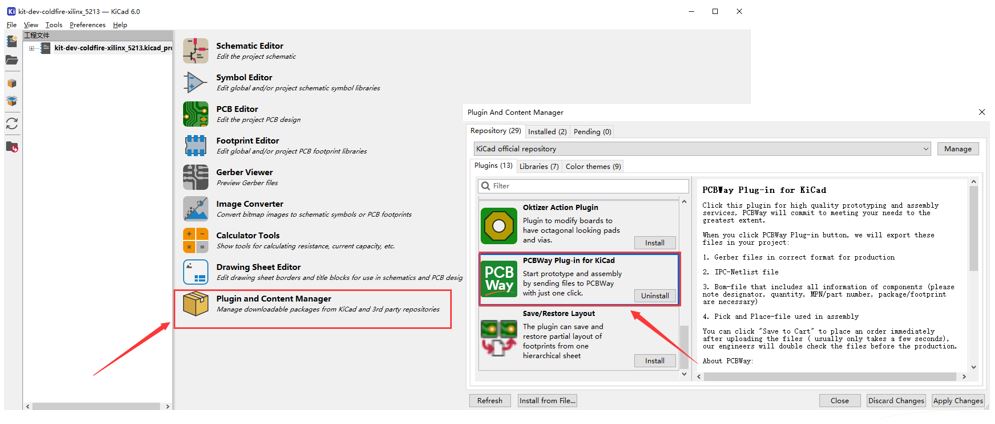Open Plugin and Content Manager icon

click(x=196, y=304)
